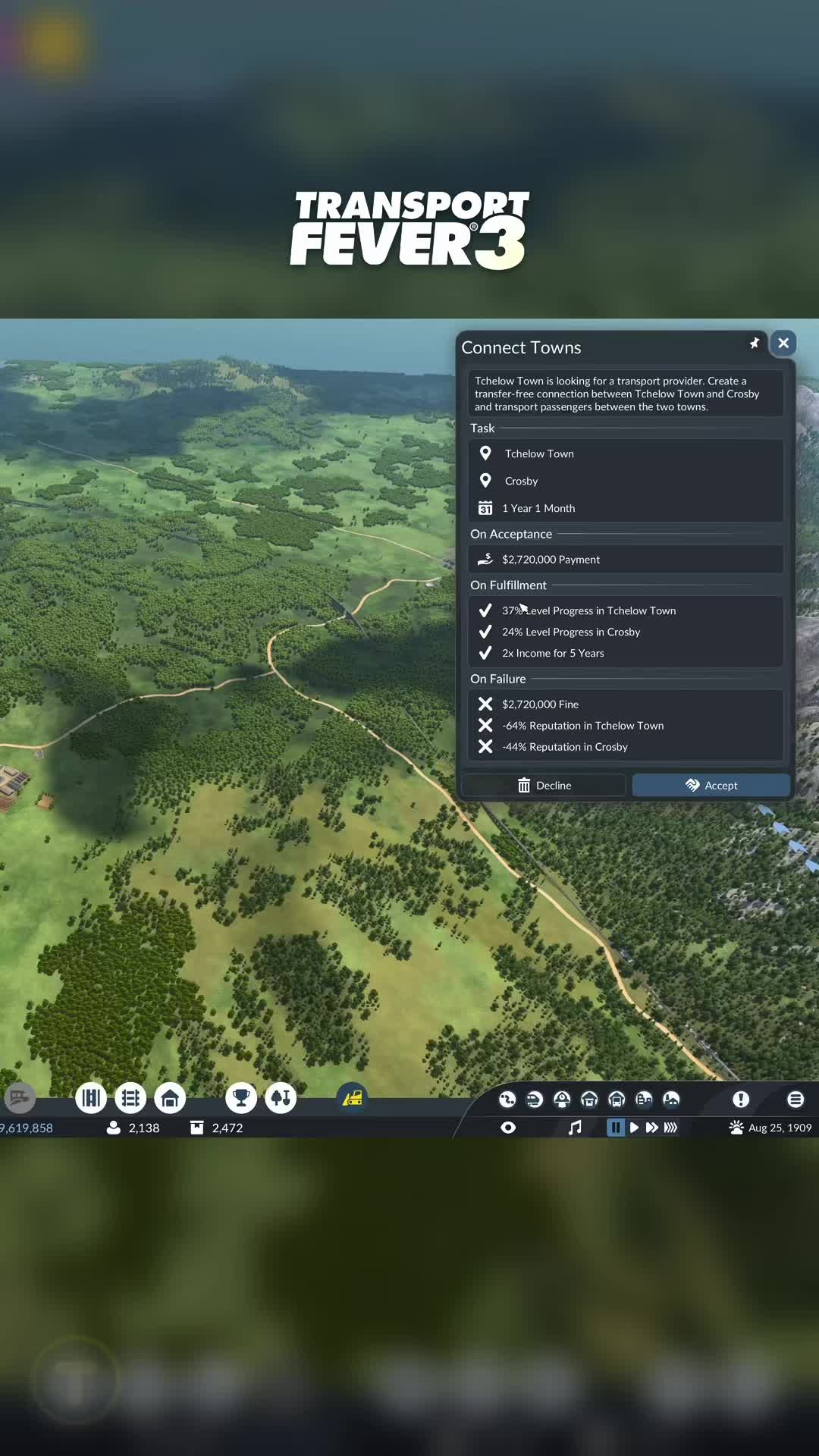
Task: Set game speed to double fast-forward
Action: [651, 1128]
